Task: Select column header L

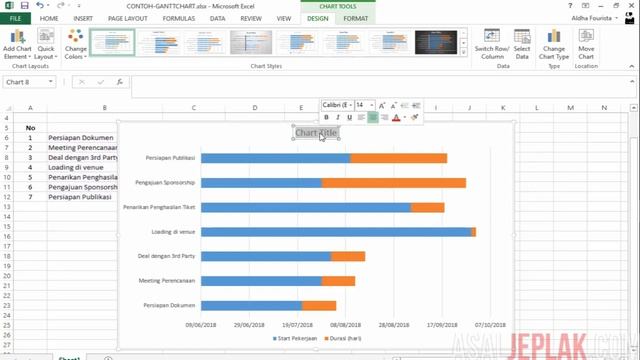Action: [x=536, y=108]
